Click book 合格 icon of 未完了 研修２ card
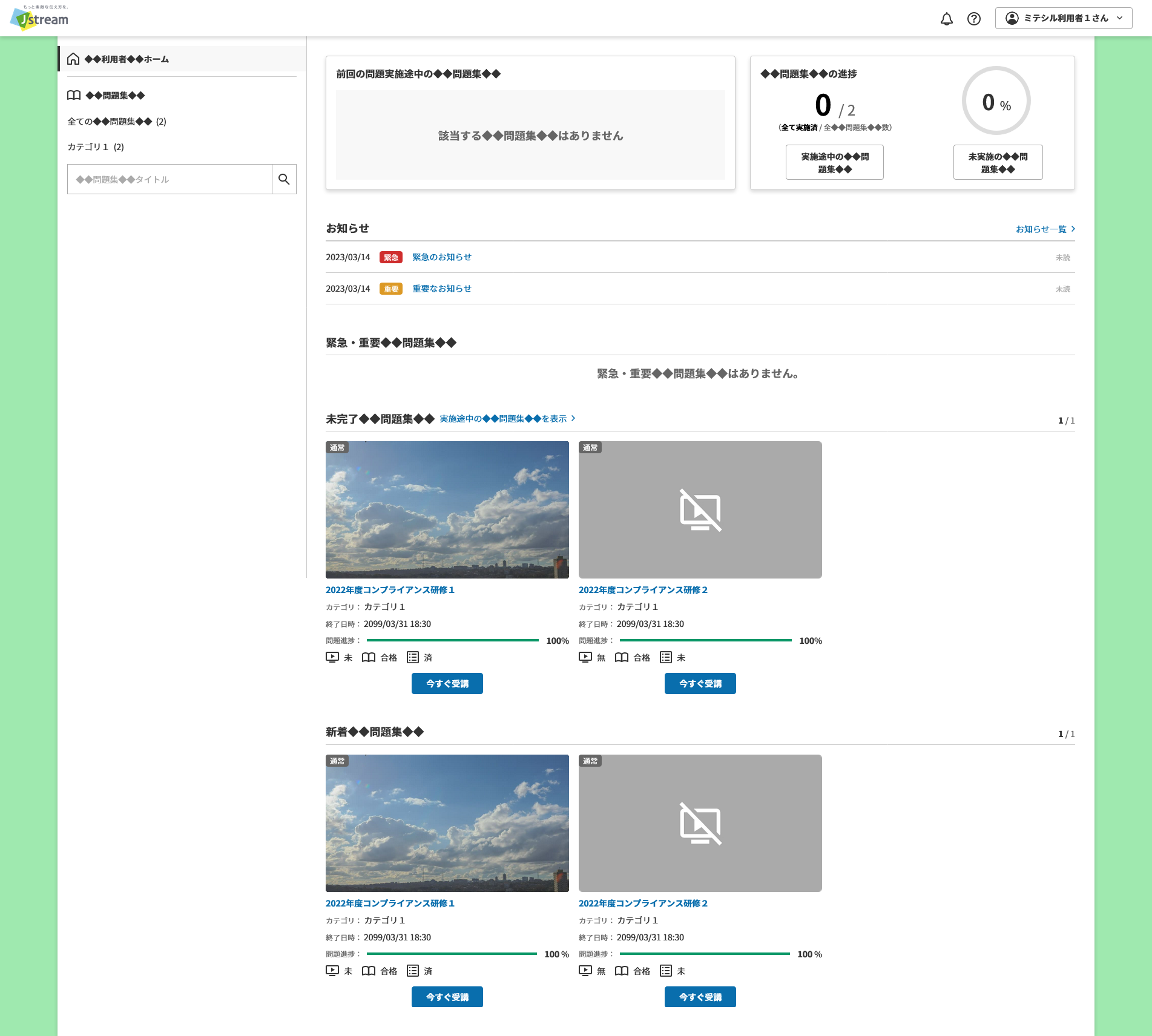Image resolution: width=1152 pixels, height=1036 pixels. [x=622, y=657]
